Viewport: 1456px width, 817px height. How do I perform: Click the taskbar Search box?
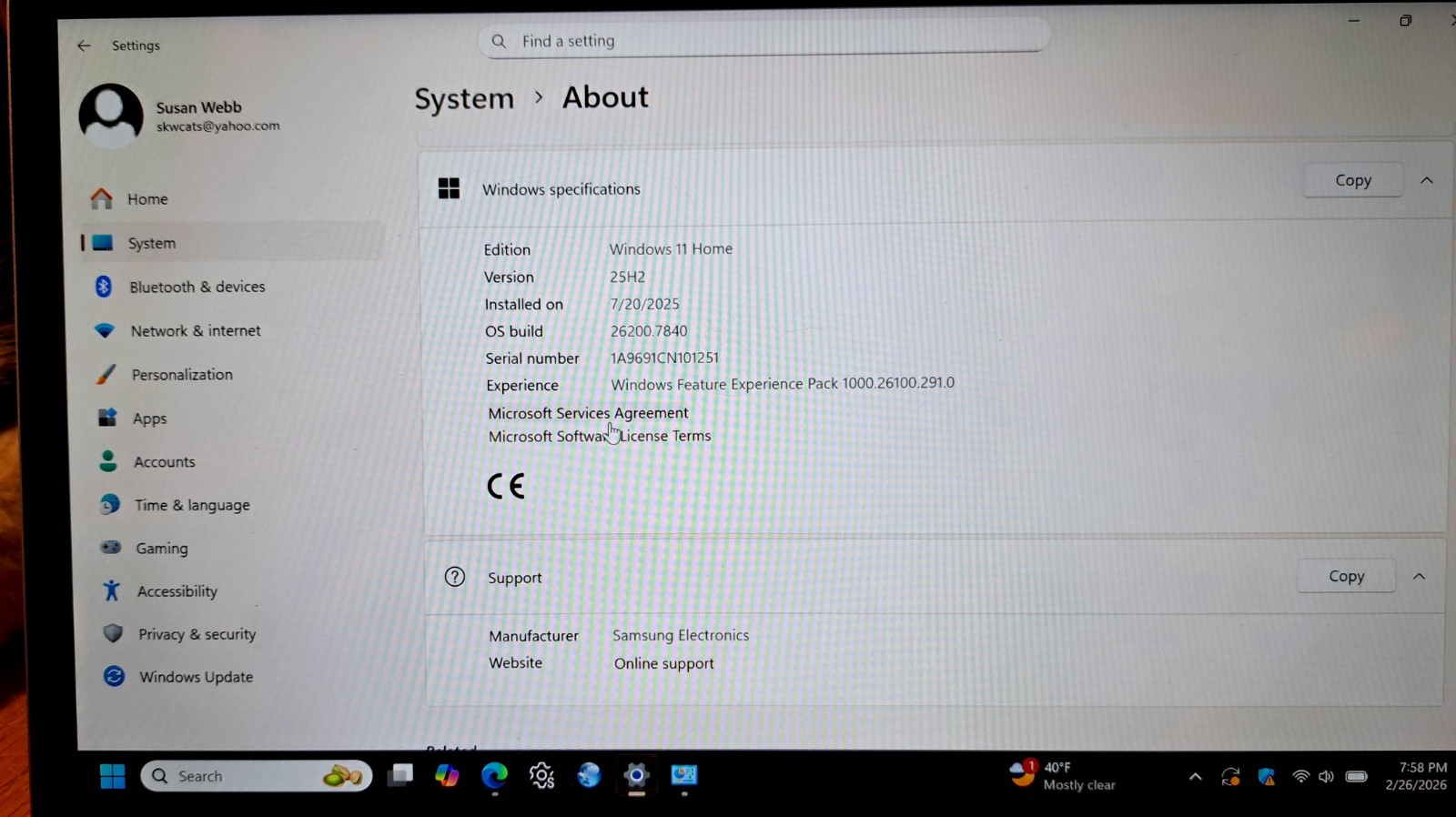pos(257,776)
